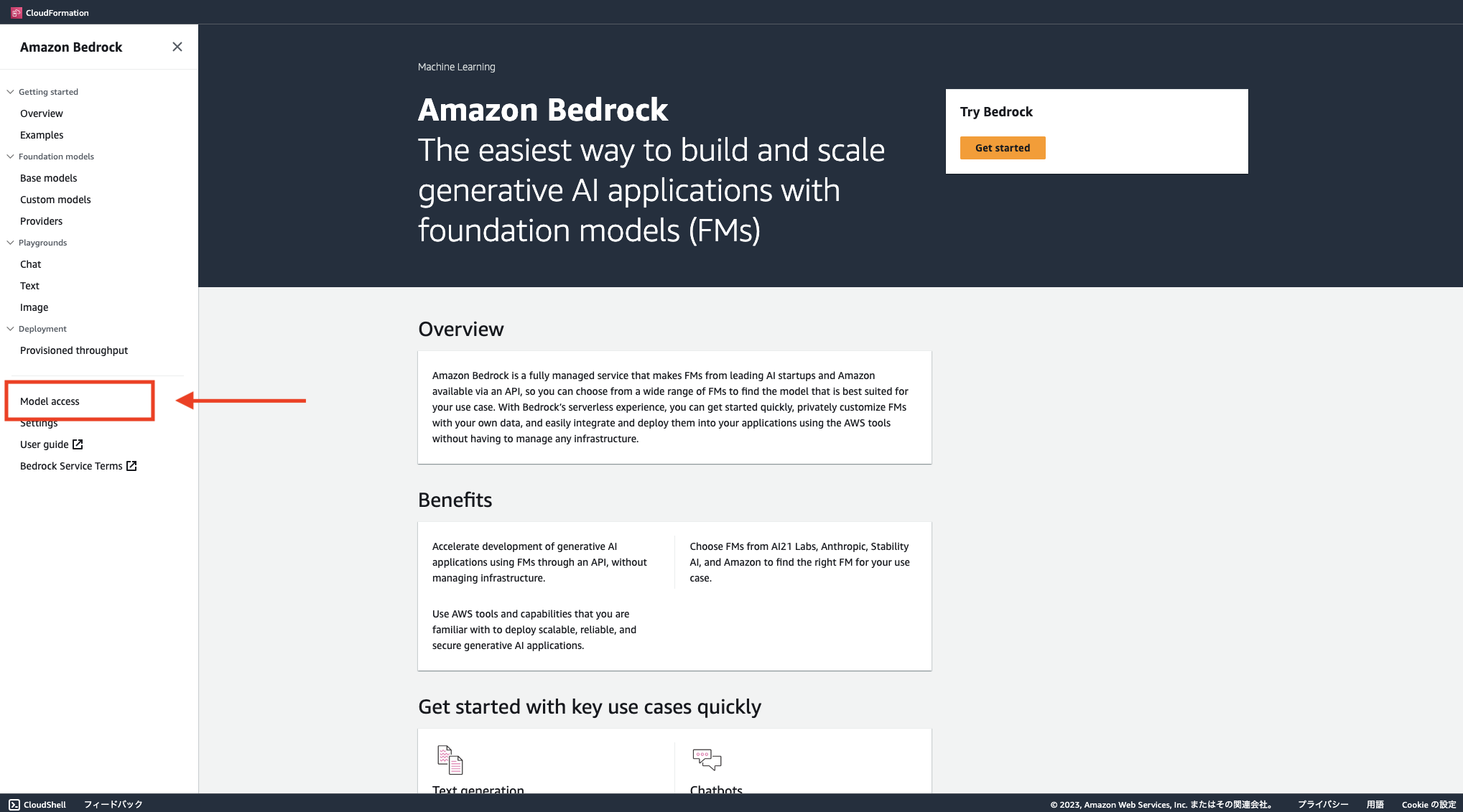
Task: Open the highlighted Model access link
Action: point(49,401)
